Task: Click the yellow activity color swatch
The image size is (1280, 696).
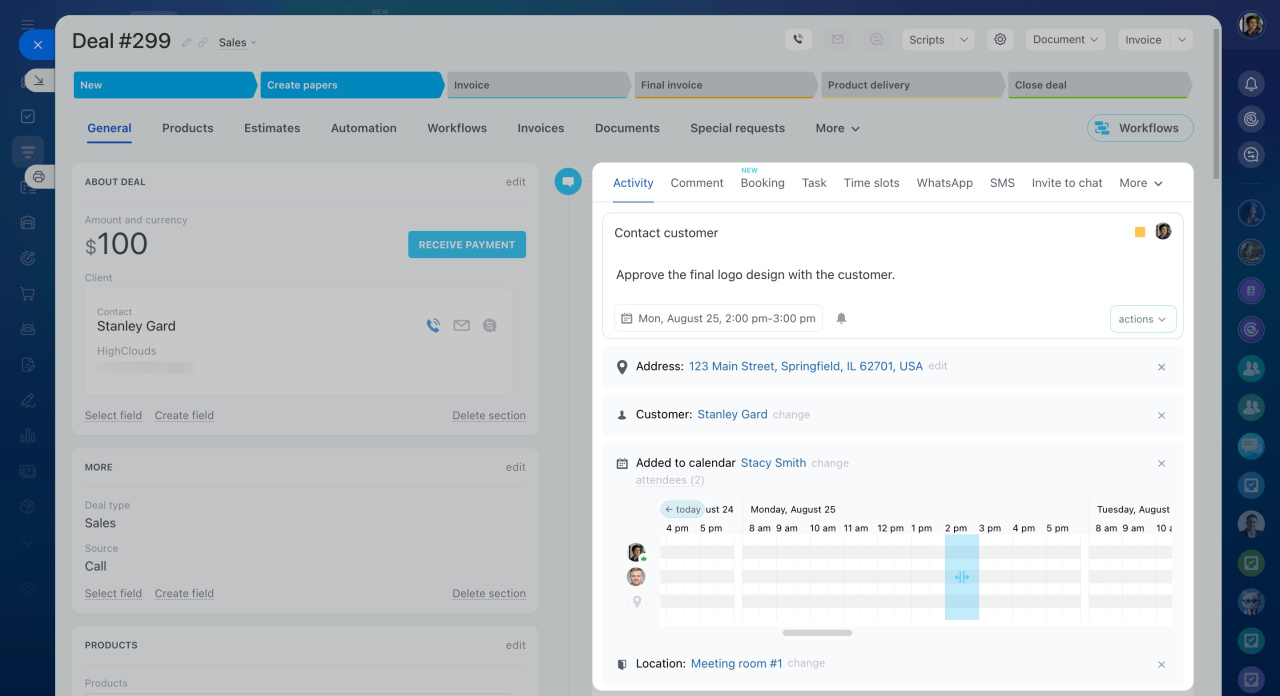Action: [1140, 232]
